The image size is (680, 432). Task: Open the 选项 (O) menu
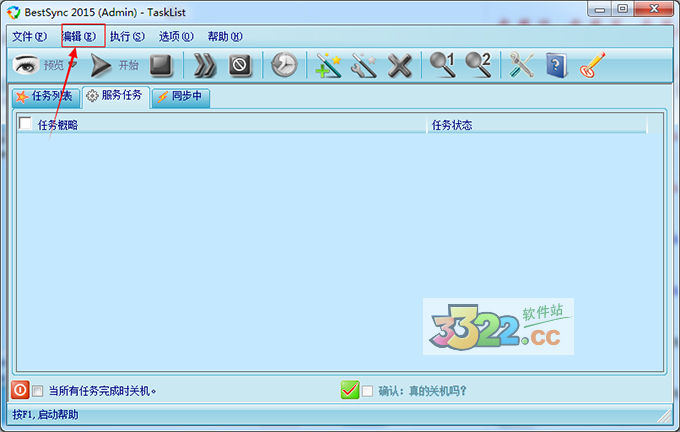coord(176,36)
